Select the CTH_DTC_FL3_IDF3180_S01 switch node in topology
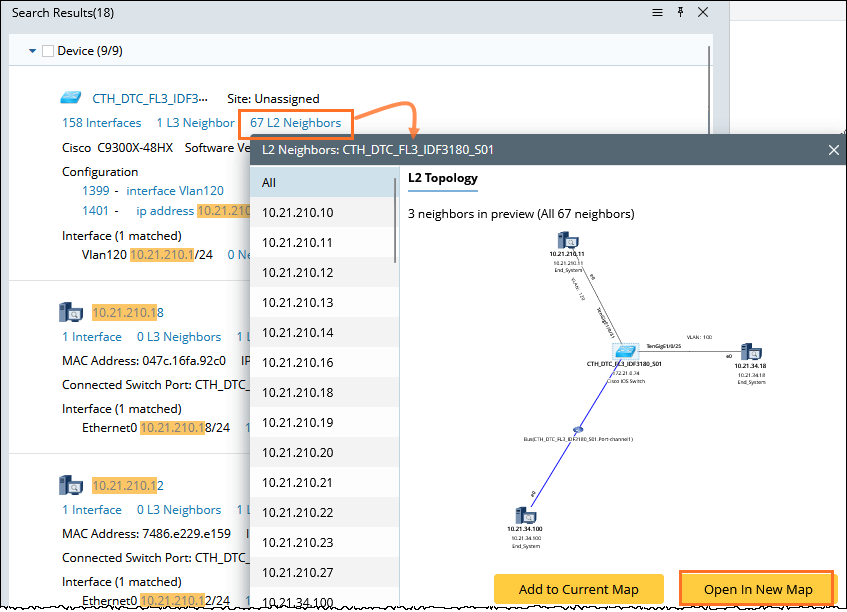847x612 pixels. [626, 351]
